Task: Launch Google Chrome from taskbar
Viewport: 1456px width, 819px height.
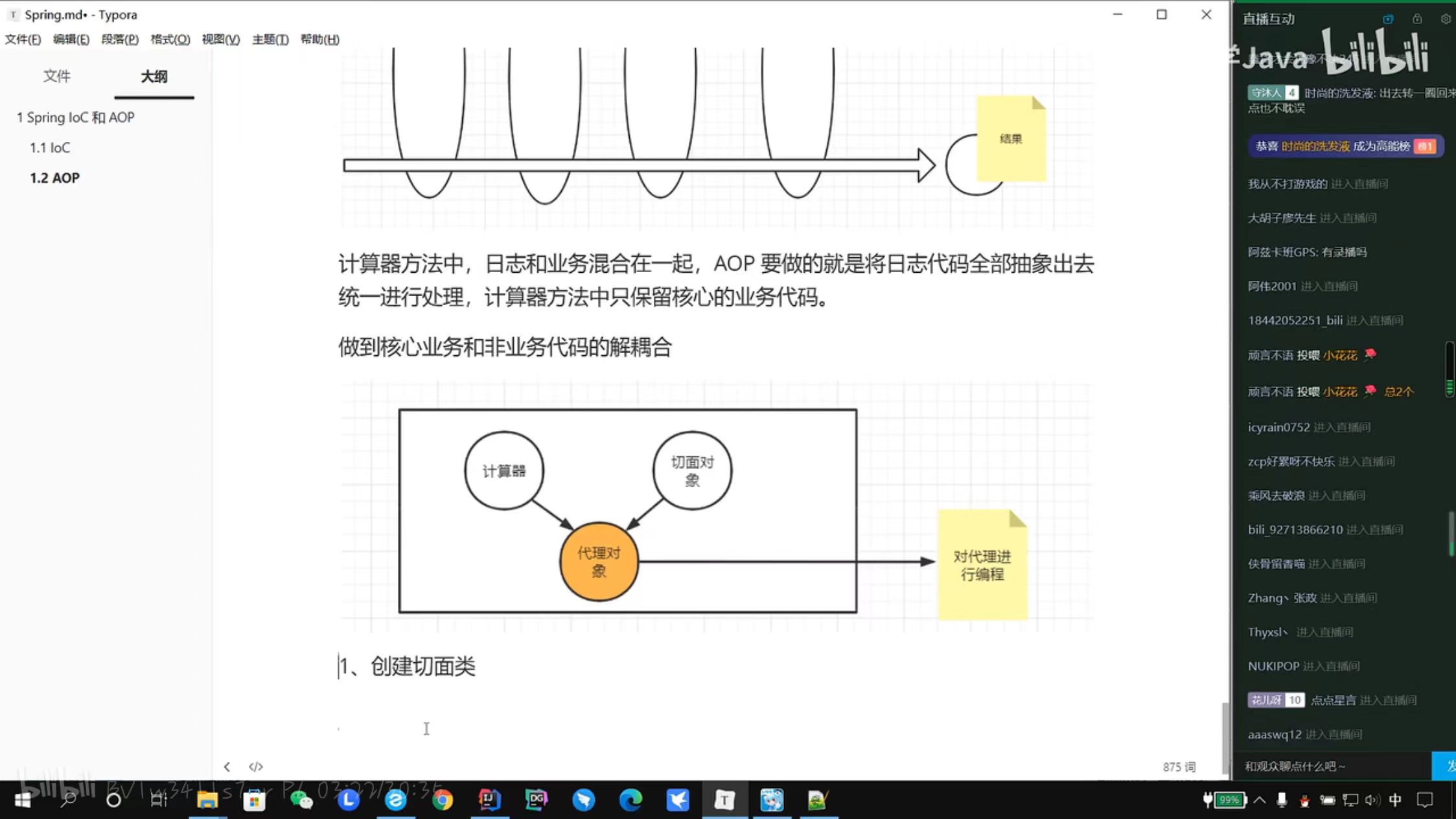Action: point(443,800)
